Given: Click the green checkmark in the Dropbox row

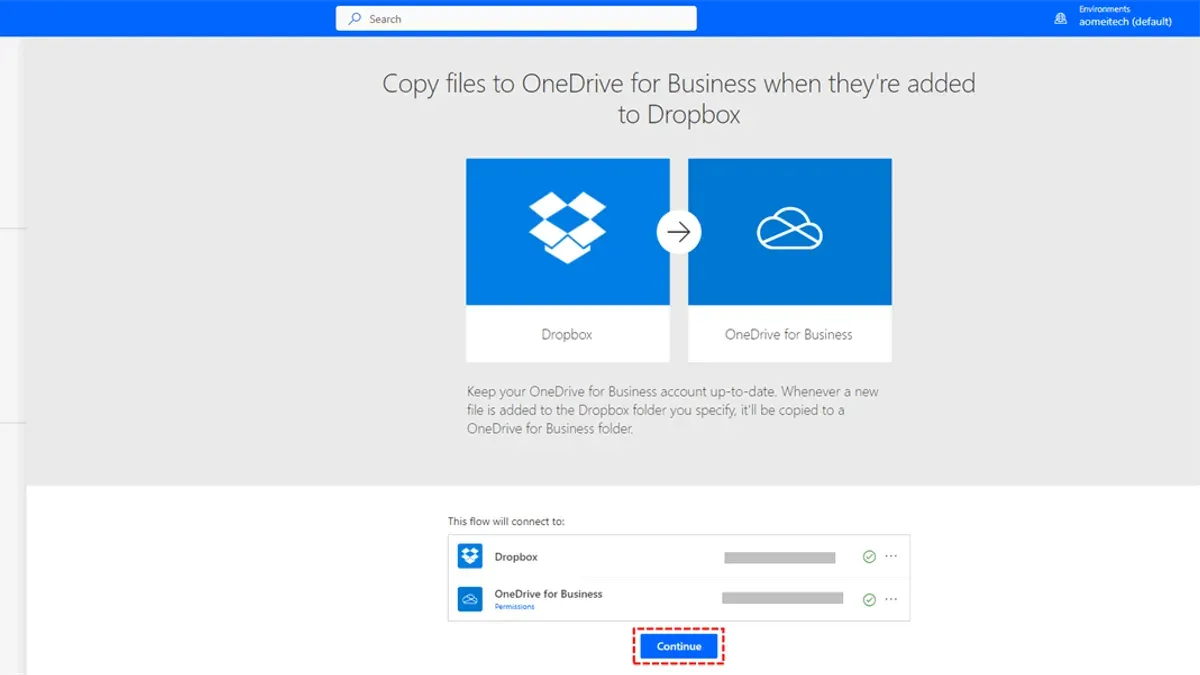Looking at the screenshot, I should click(869, 557).
